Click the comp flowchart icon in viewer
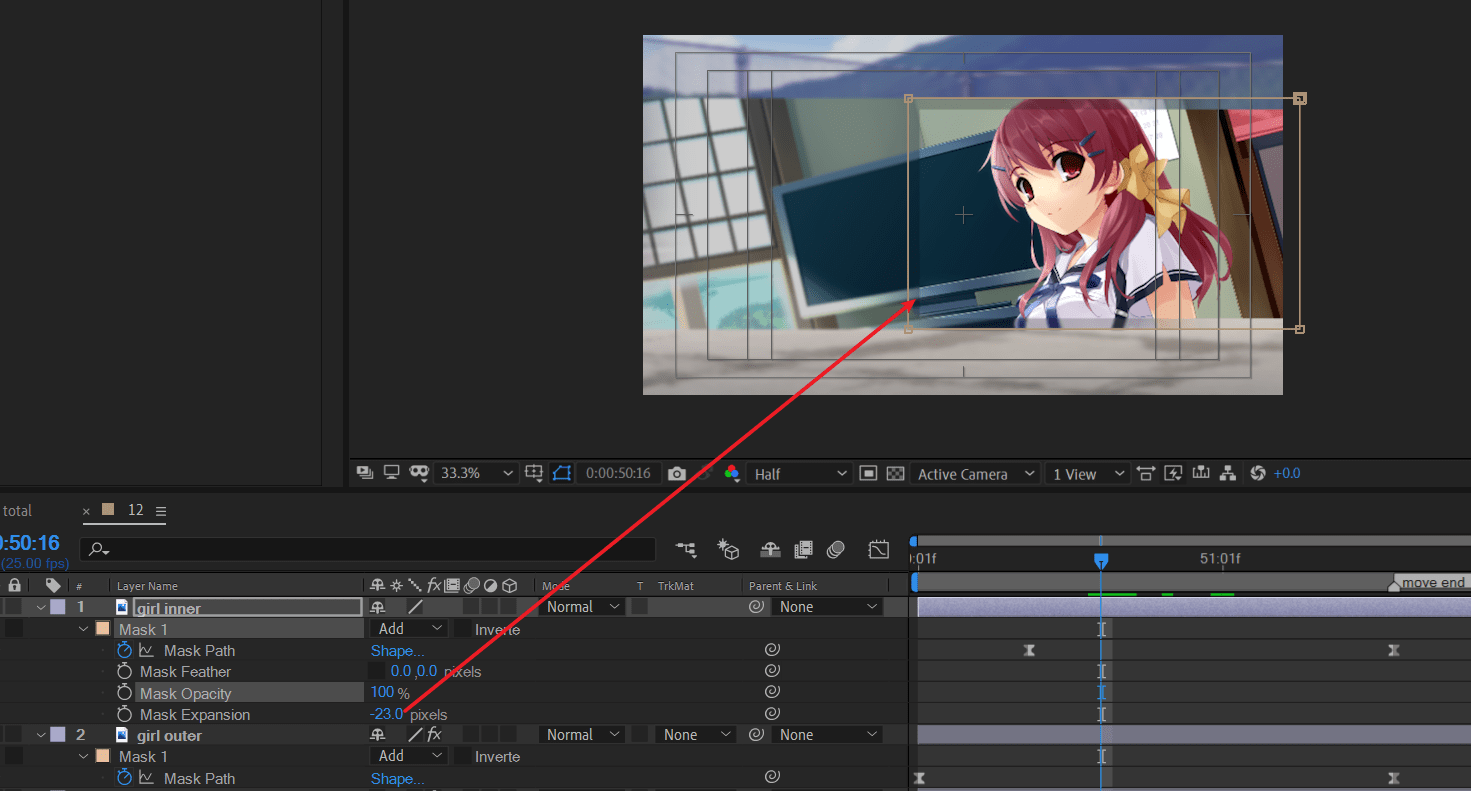Image resolution: width=1471 pixels, height=791 pixels. [1228, 473]
